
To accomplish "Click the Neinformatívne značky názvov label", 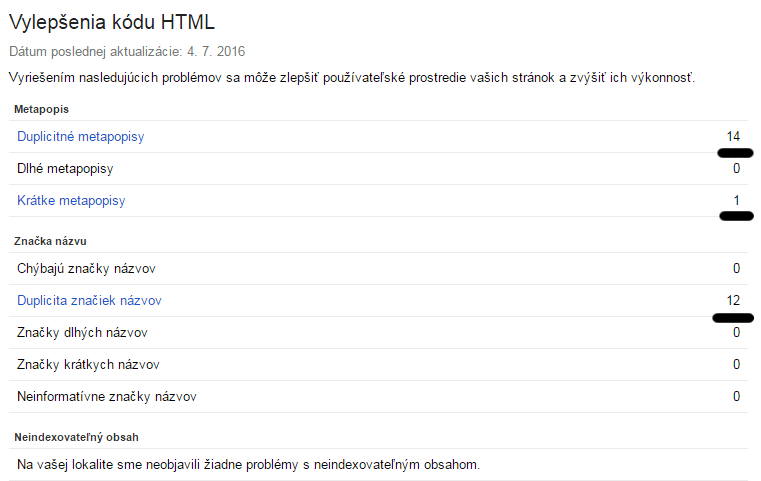I will click(107, 397).
